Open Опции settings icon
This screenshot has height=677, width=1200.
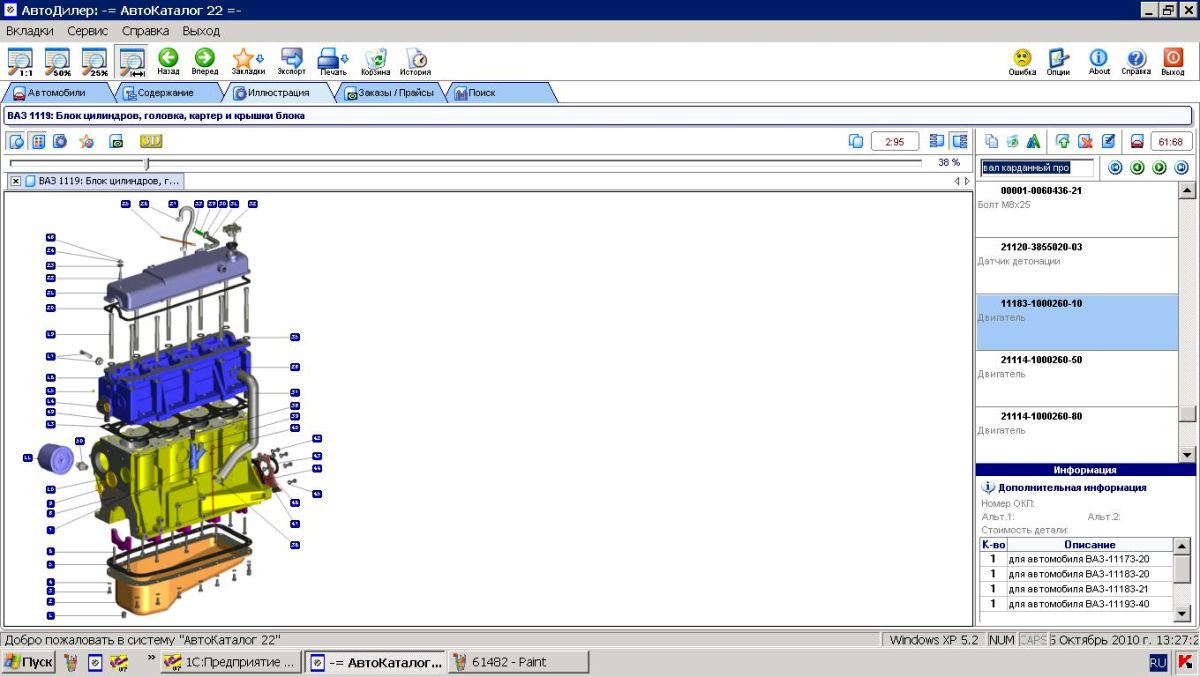[1058, 61]
